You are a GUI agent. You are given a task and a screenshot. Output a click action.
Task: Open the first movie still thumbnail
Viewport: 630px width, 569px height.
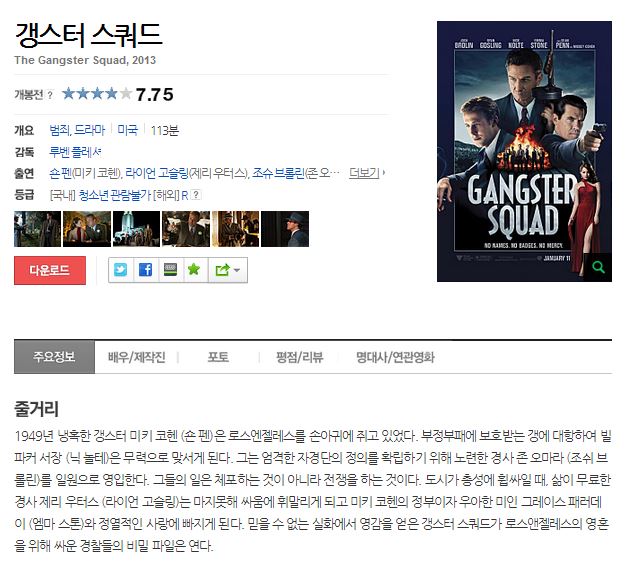click(x=37, y=229)
